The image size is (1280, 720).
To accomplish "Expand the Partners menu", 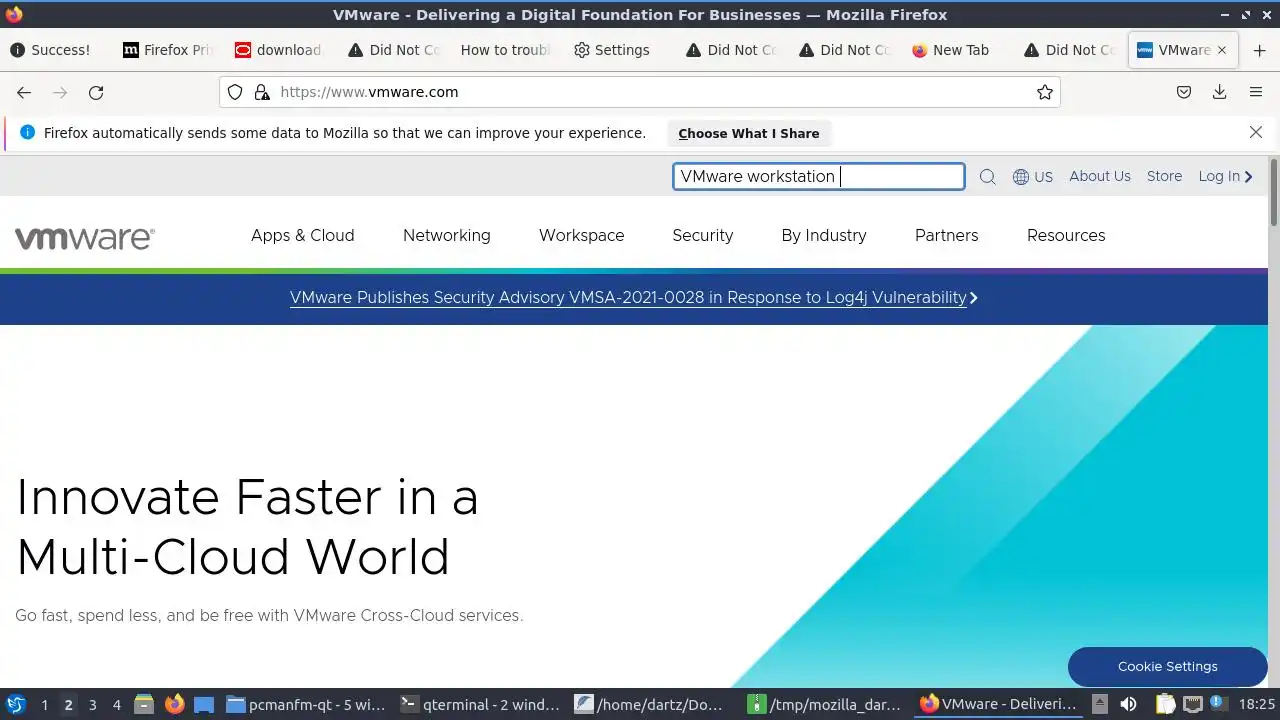I will tap(946, 236).
